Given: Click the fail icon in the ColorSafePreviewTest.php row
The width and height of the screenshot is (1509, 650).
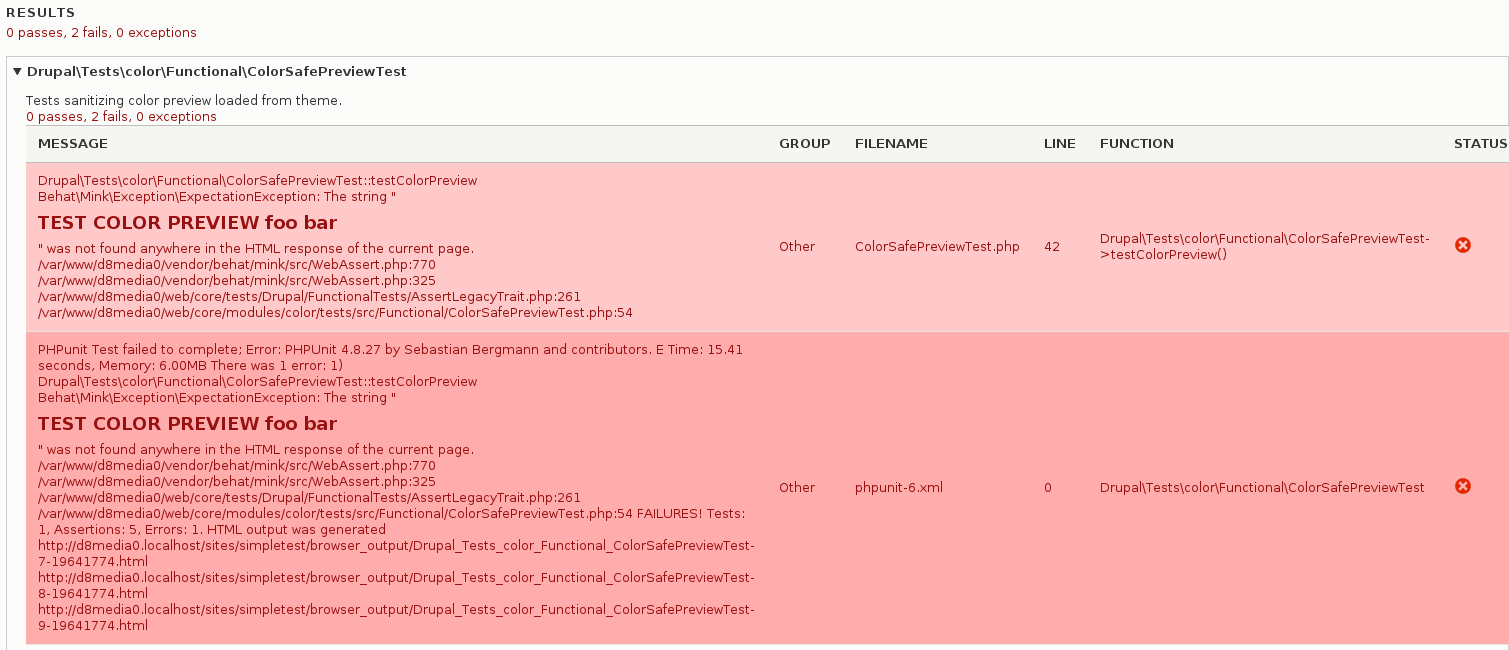Looking at the screenshot, I should click(x=1462, y=245).
